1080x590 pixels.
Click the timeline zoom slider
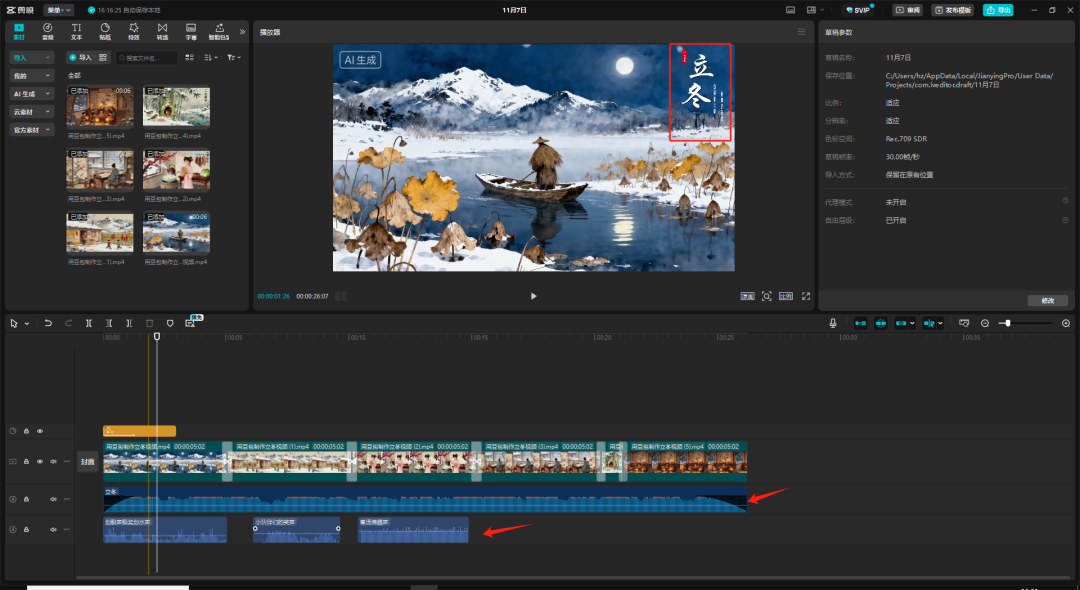pos(1008,323)
